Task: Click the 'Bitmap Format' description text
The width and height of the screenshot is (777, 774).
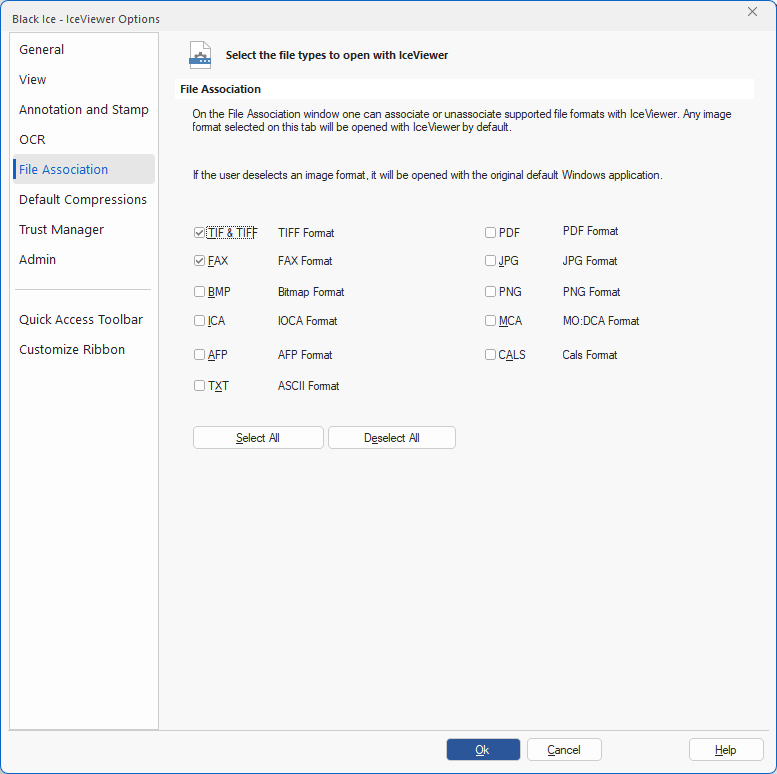Action: pos(311,292)
